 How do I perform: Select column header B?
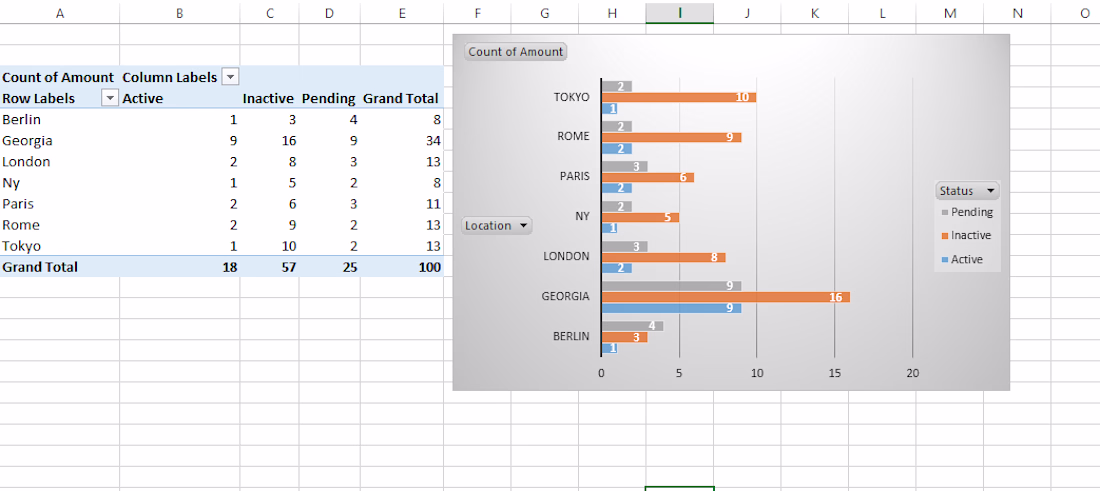pyautogui.click(x=180, y=13)
